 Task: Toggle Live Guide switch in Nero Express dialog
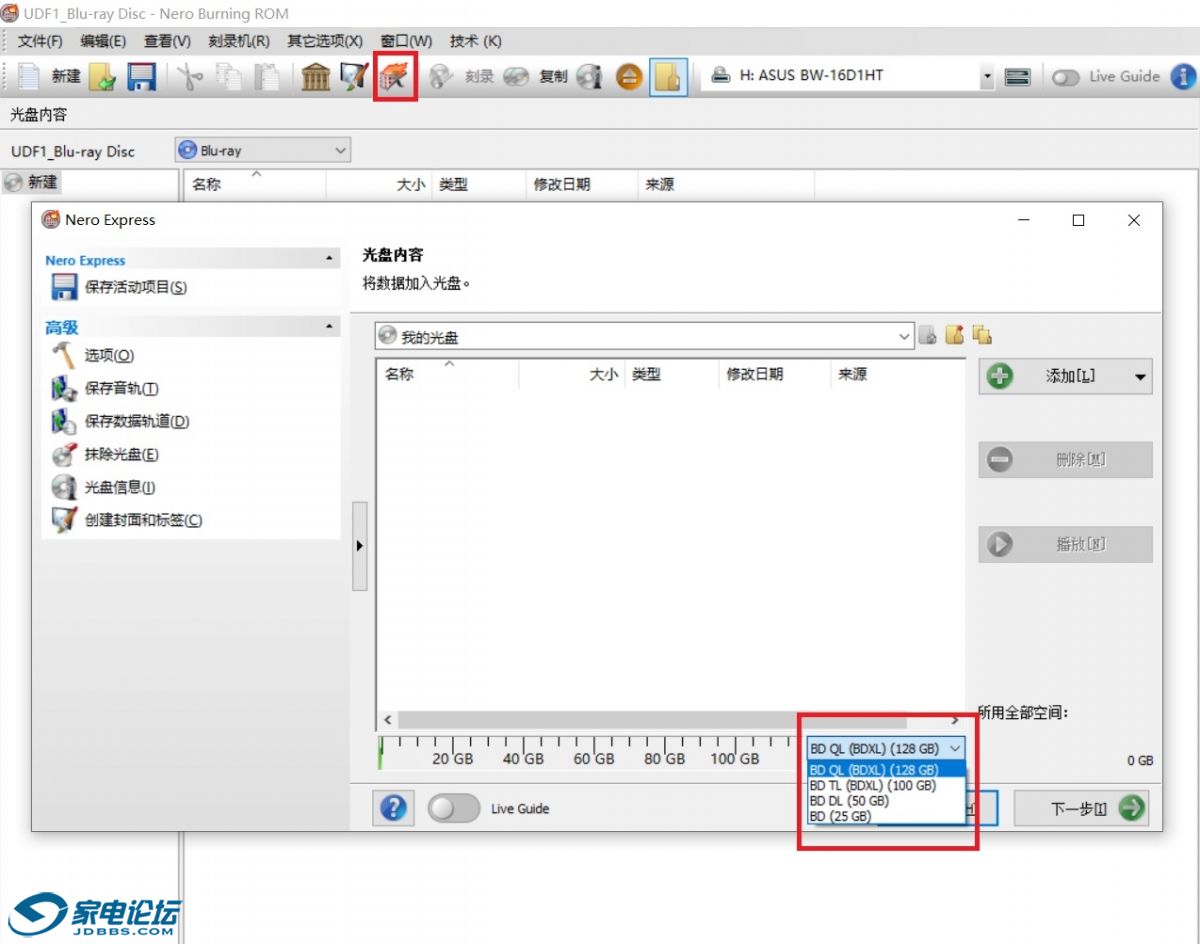[453, 808]
